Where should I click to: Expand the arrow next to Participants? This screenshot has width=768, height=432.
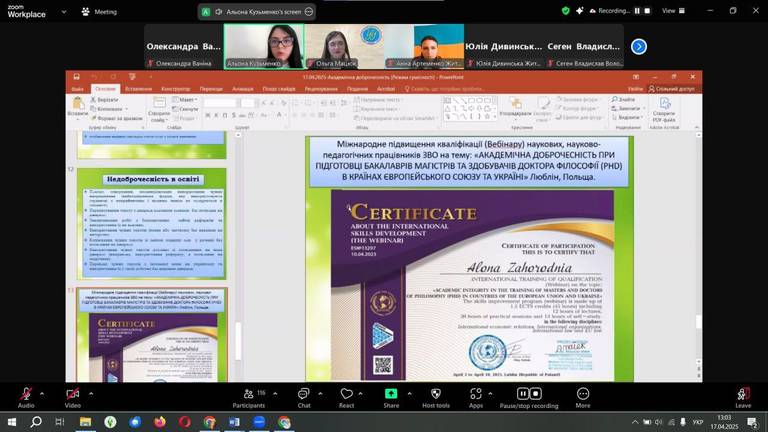point(276,392)
